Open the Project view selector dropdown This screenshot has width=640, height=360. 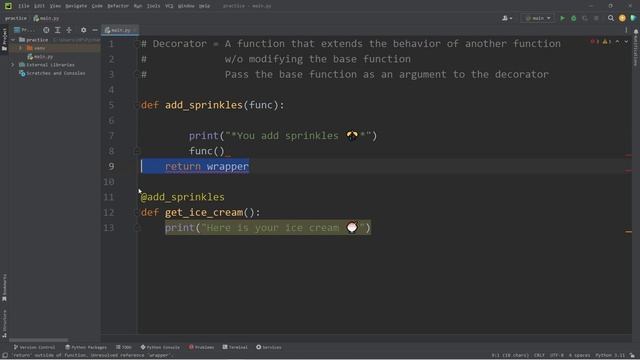[x=24, y=30]
